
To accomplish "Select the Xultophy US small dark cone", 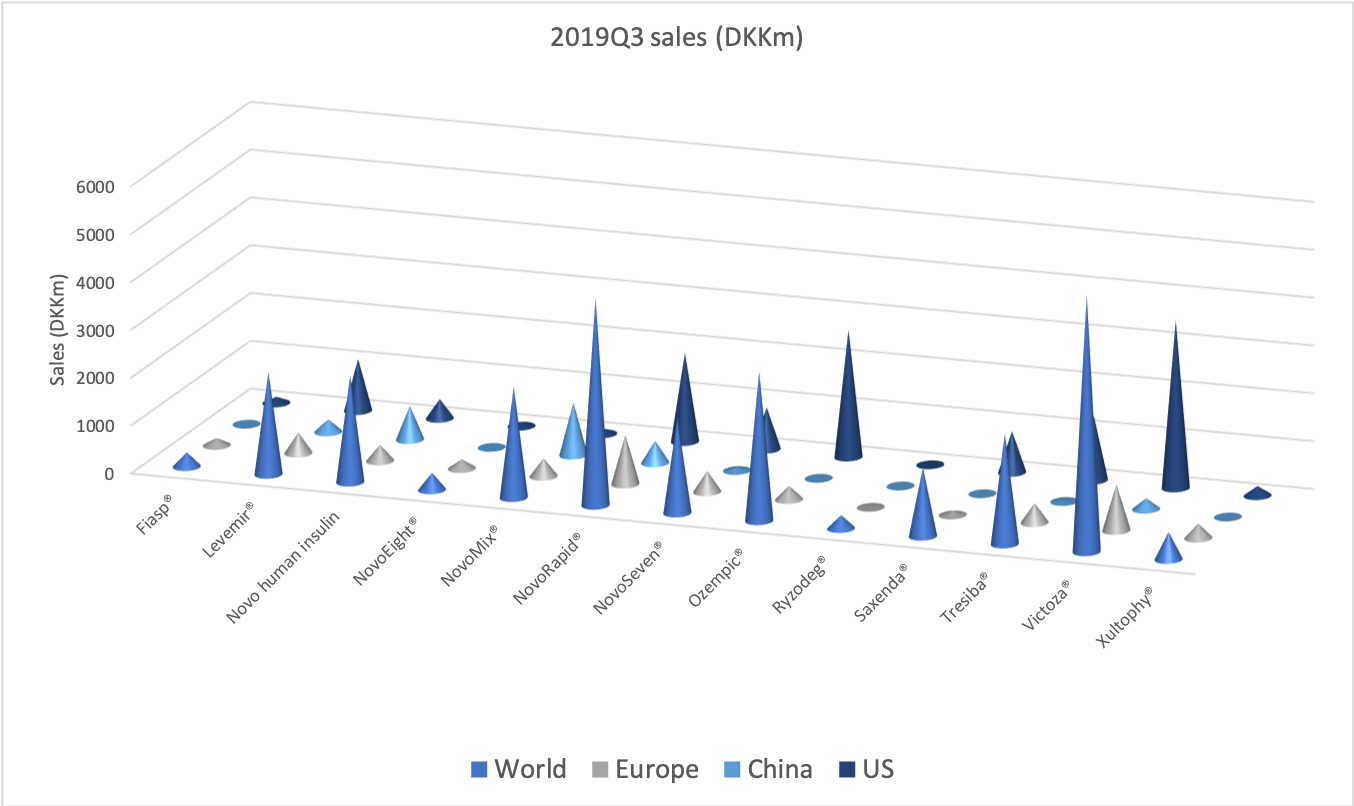I will click(x=1258, y=493).
